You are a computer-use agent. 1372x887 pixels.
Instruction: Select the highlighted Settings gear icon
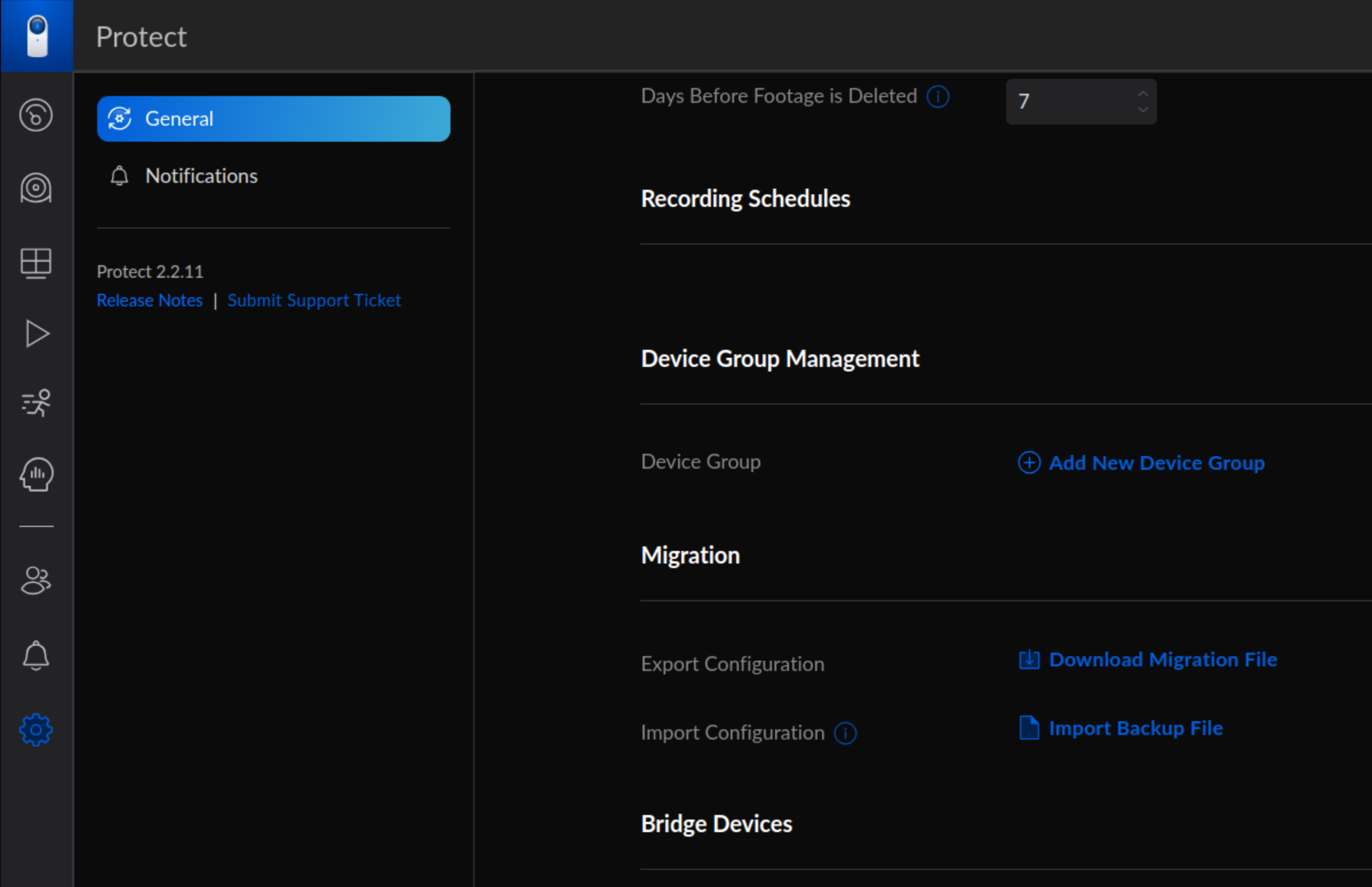click(x=36, y=729)
